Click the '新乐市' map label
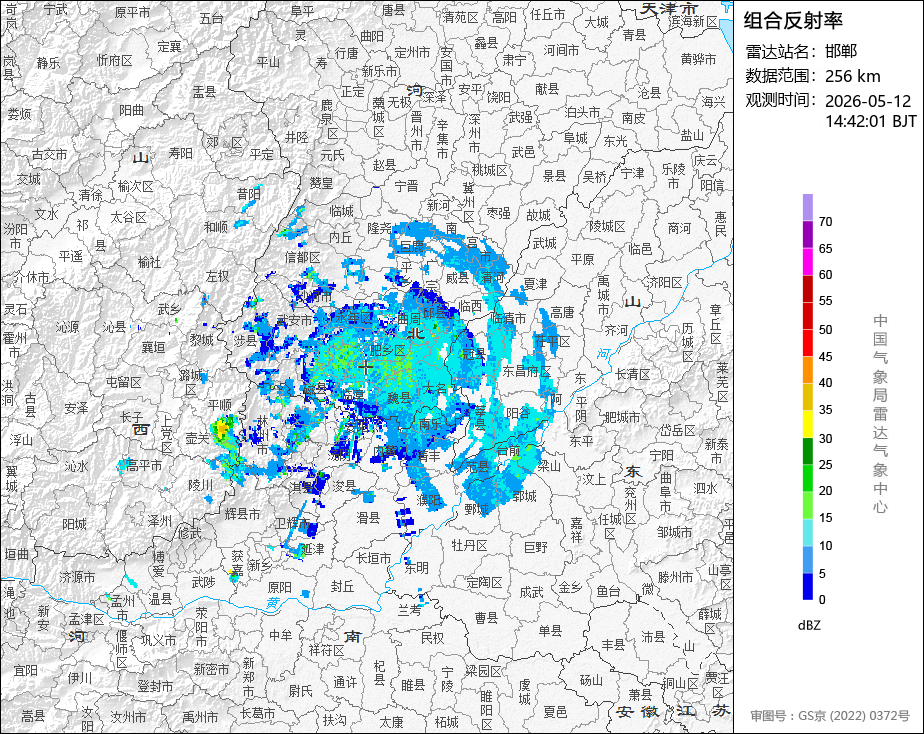 pos(380,71)
